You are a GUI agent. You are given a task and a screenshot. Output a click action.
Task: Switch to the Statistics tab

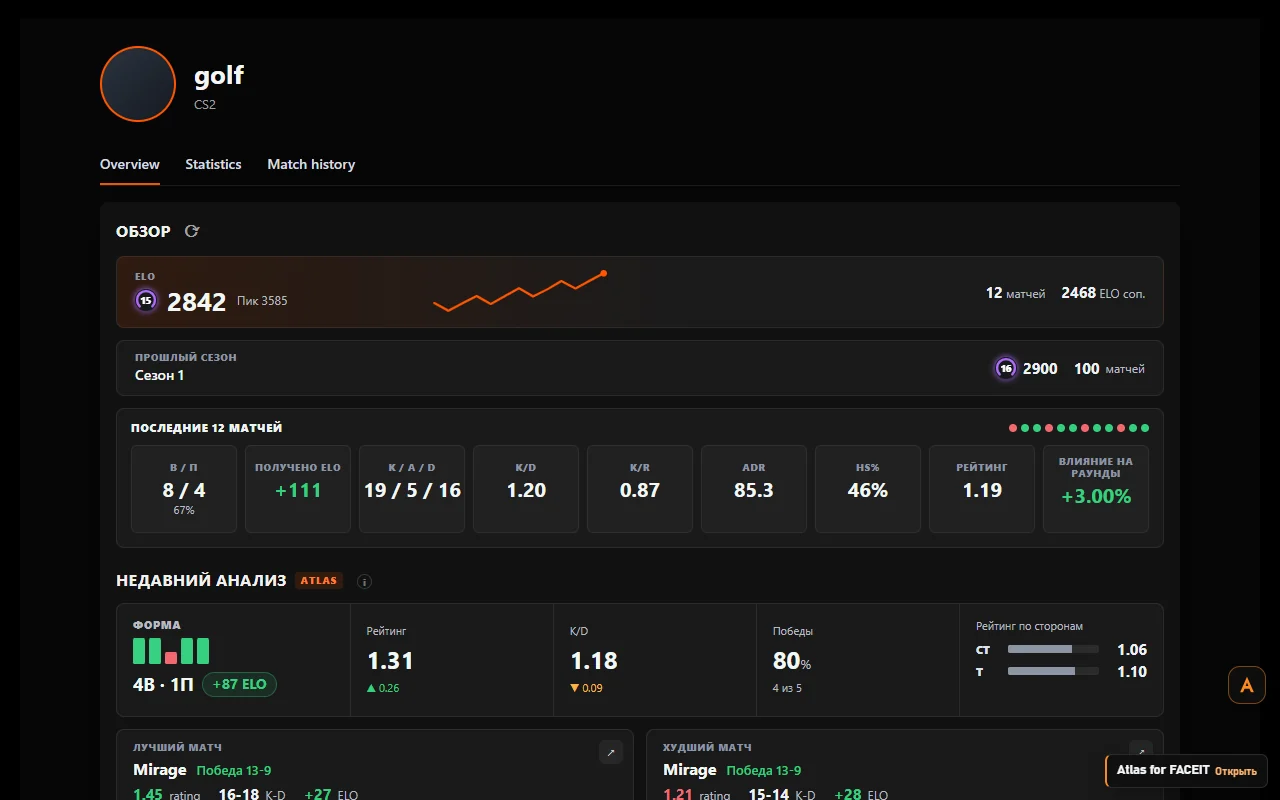(213, 164)
